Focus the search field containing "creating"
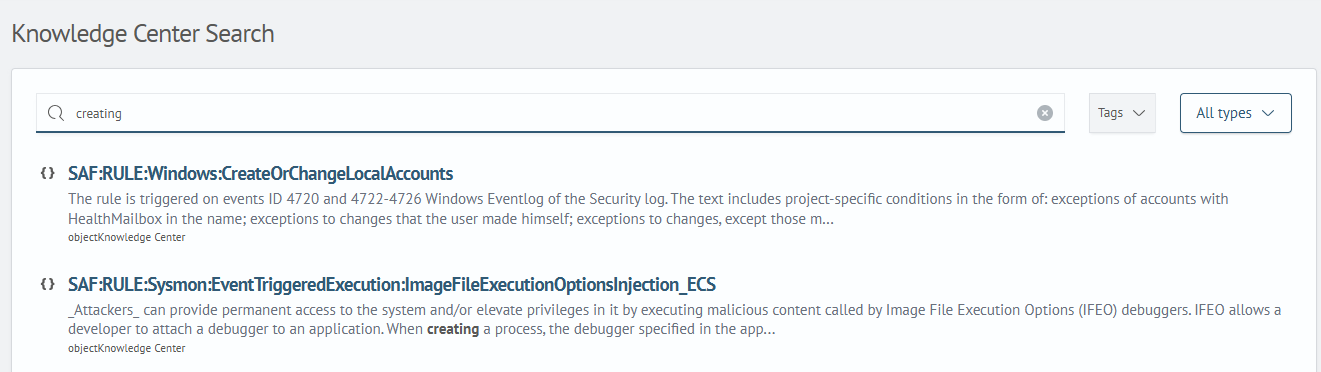1321x372 pixels. (550, 113)
